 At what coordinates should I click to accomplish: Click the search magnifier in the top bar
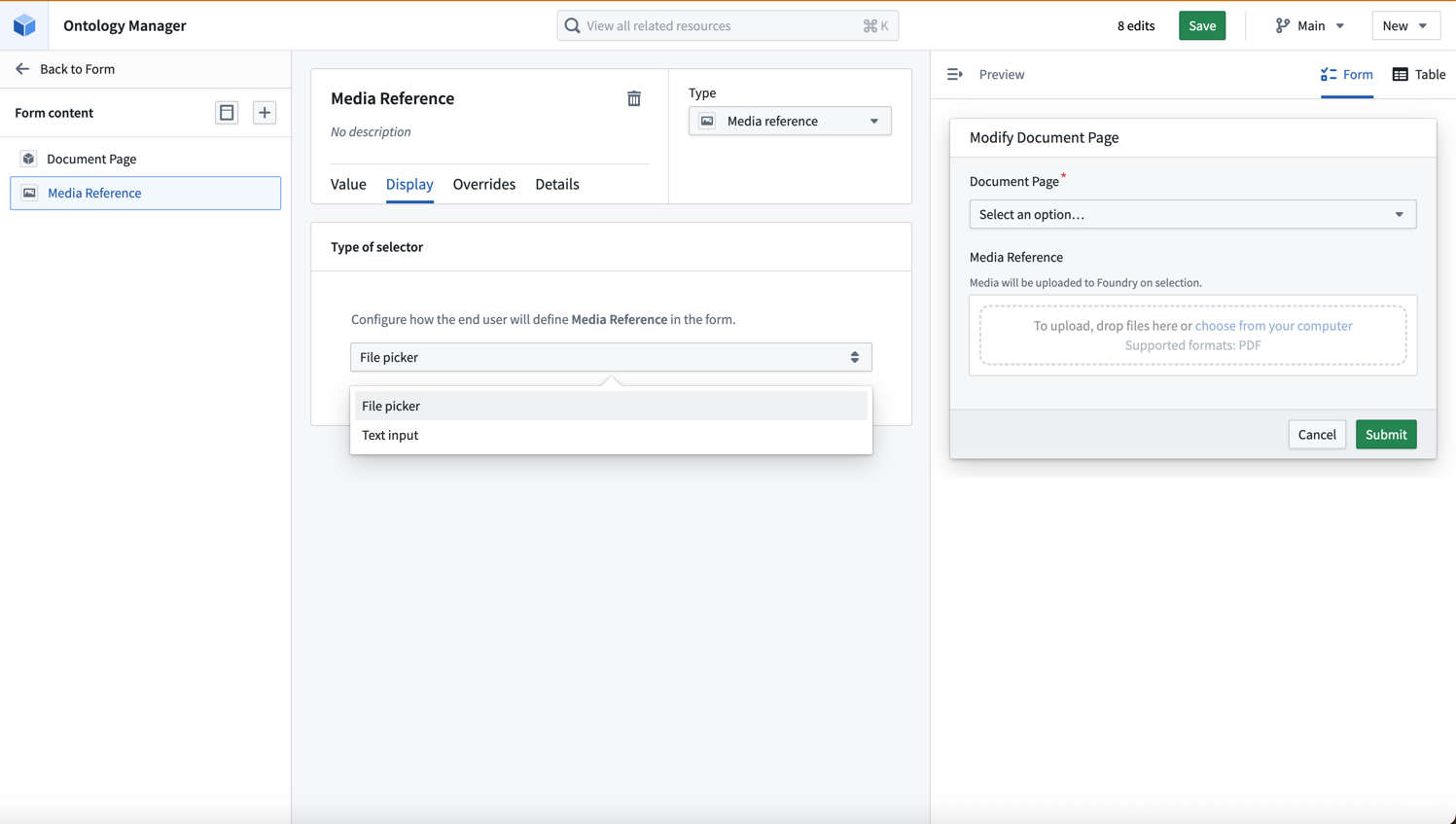coord(572,25)
